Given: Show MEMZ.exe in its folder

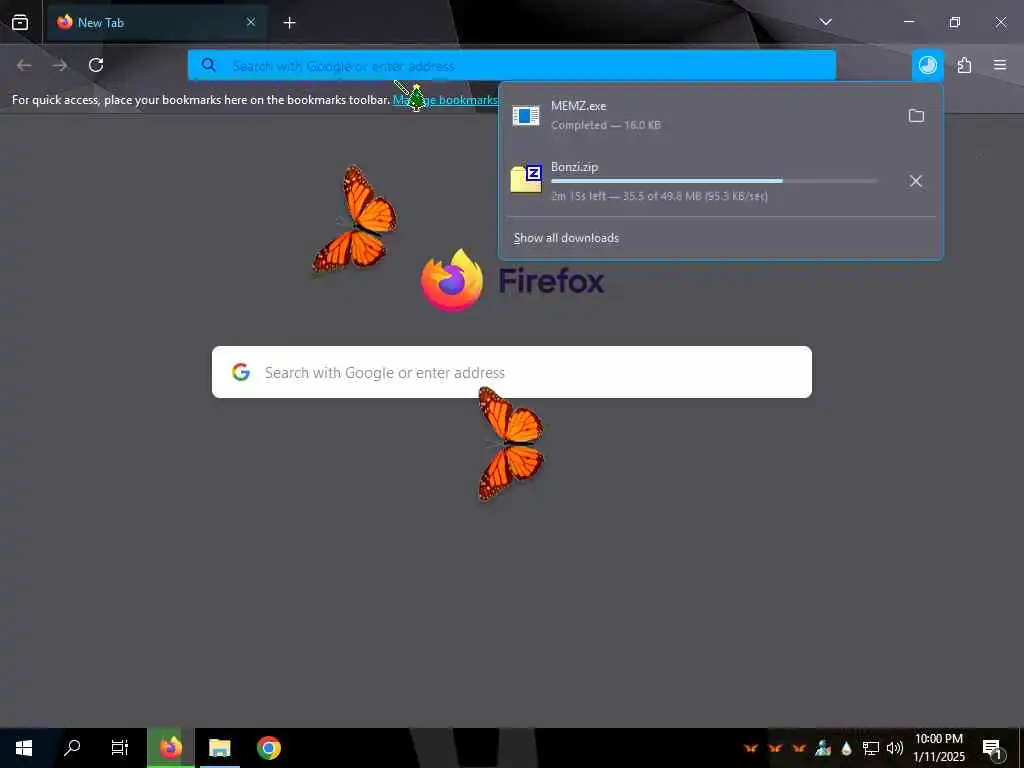Looking at the screenshot, I should pyautogui.click(x=916, y=116).
